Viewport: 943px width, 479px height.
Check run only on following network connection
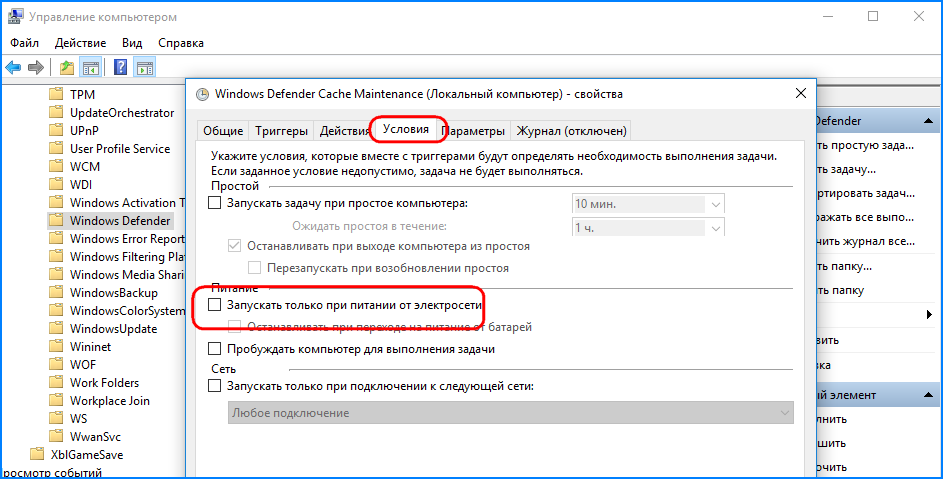pyautogui.click(x=215, y=386)
